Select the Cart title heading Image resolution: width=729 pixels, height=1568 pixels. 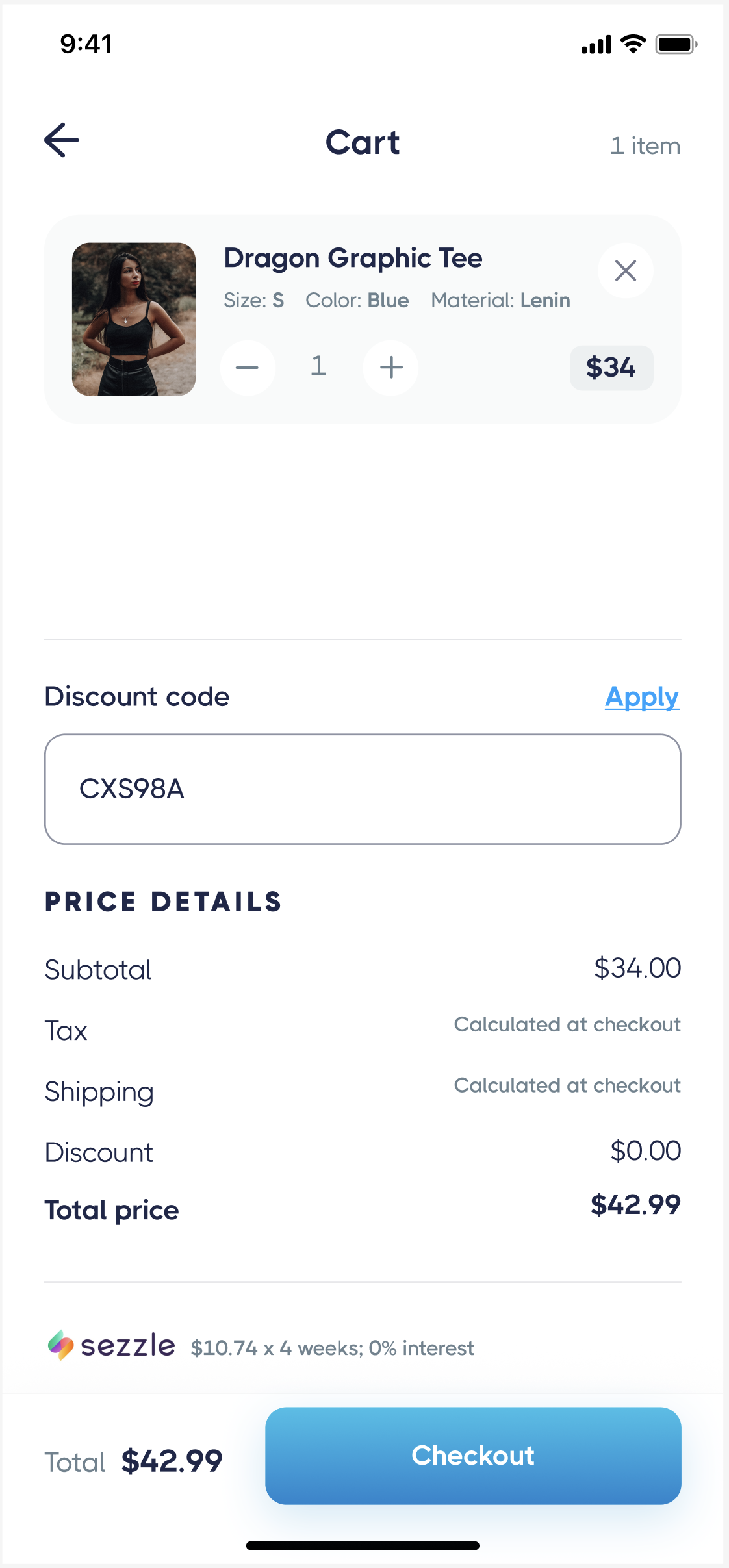[362, 142]
